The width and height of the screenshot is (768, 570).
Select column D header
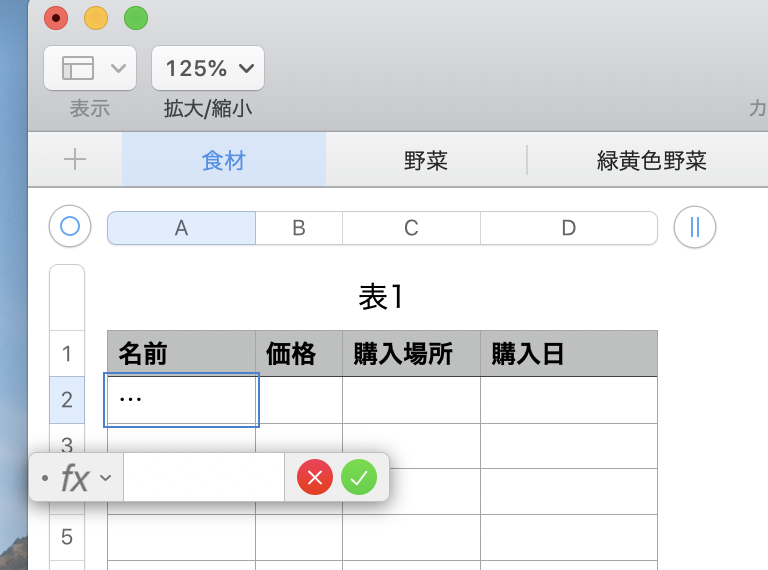pyautogui.click(x=568, y=228)
